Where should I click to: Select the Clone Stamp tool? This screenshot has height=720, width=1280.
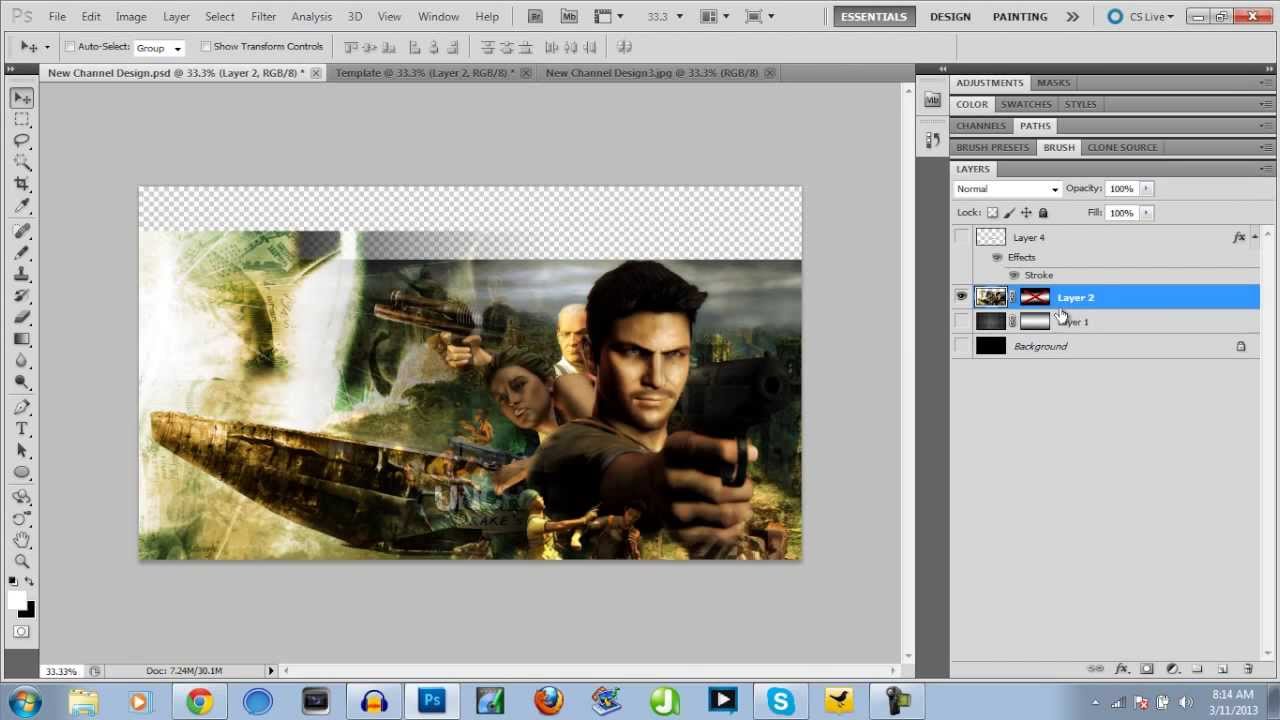click(22, 275)
